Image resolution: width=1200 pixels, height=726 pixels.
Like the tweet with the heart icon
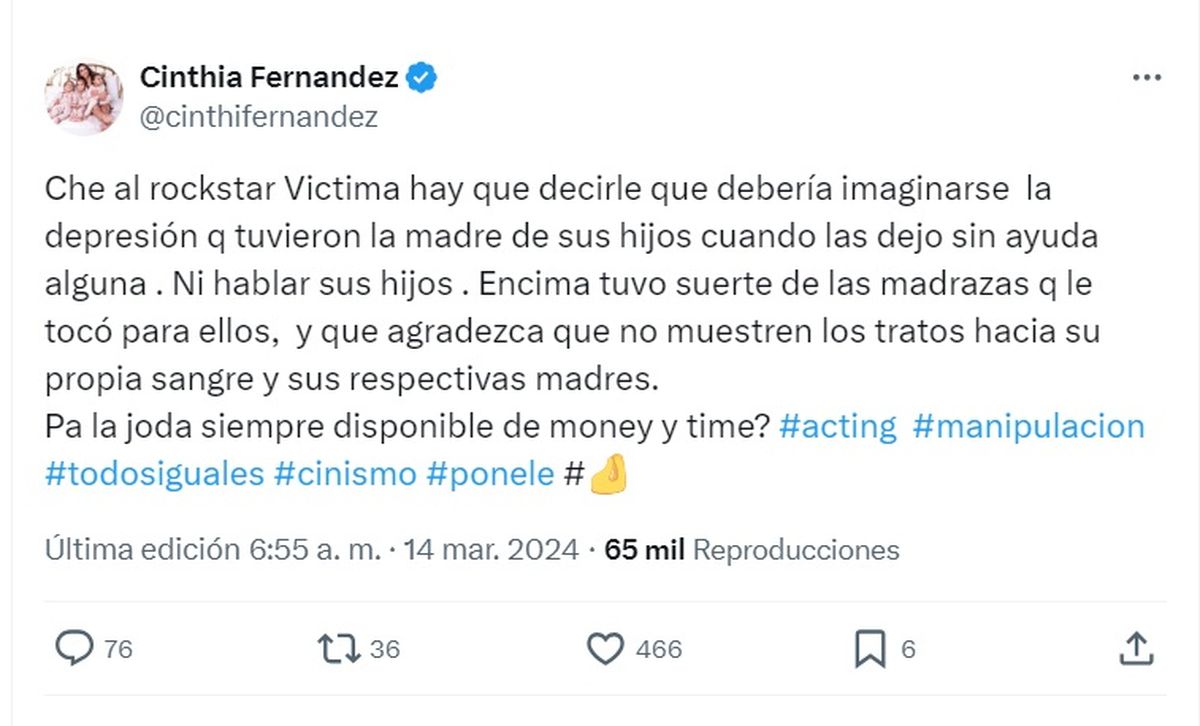coord(605,649)
